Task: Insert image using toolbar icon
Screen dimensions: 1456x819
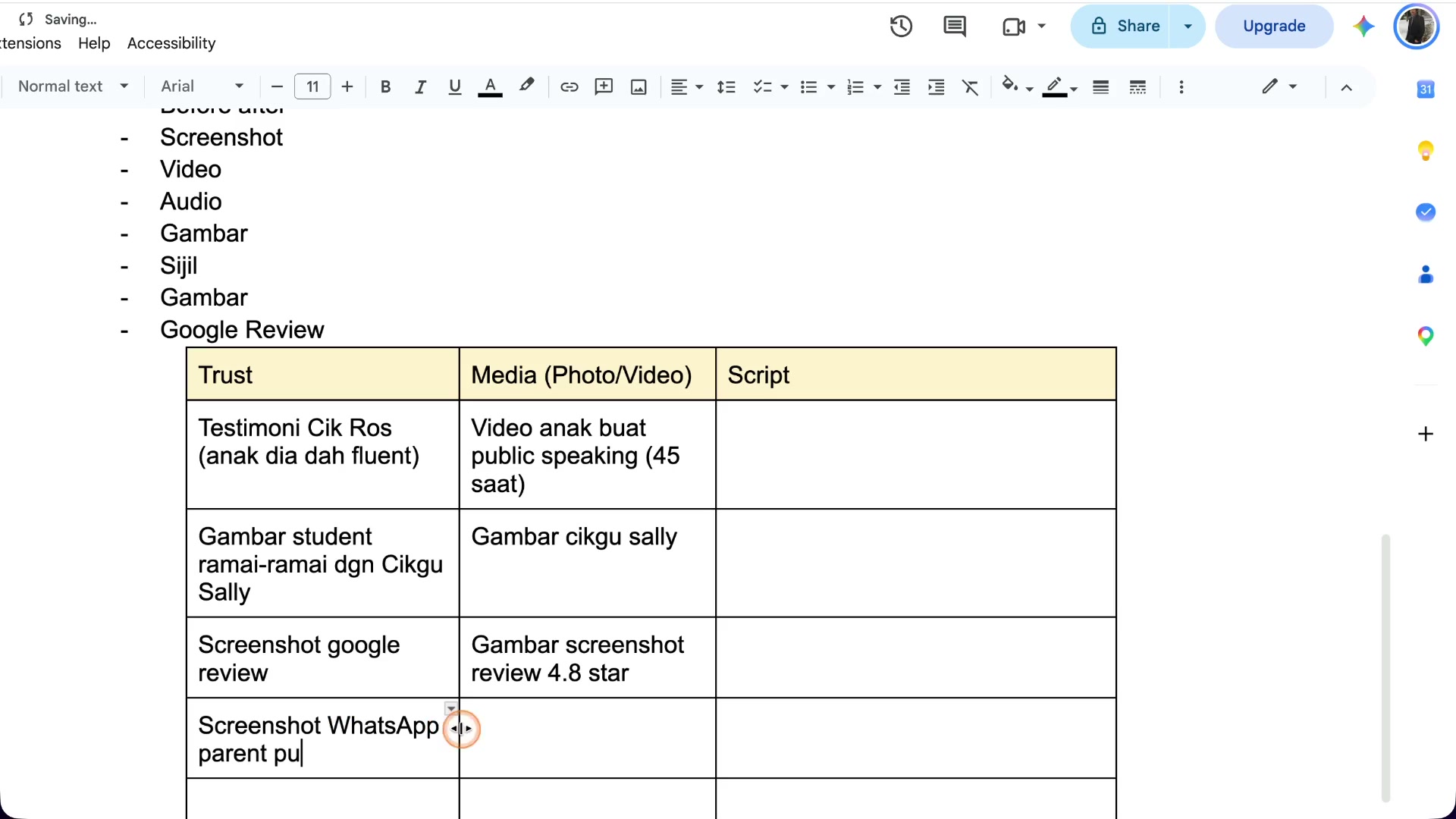Action: (639, 87)
